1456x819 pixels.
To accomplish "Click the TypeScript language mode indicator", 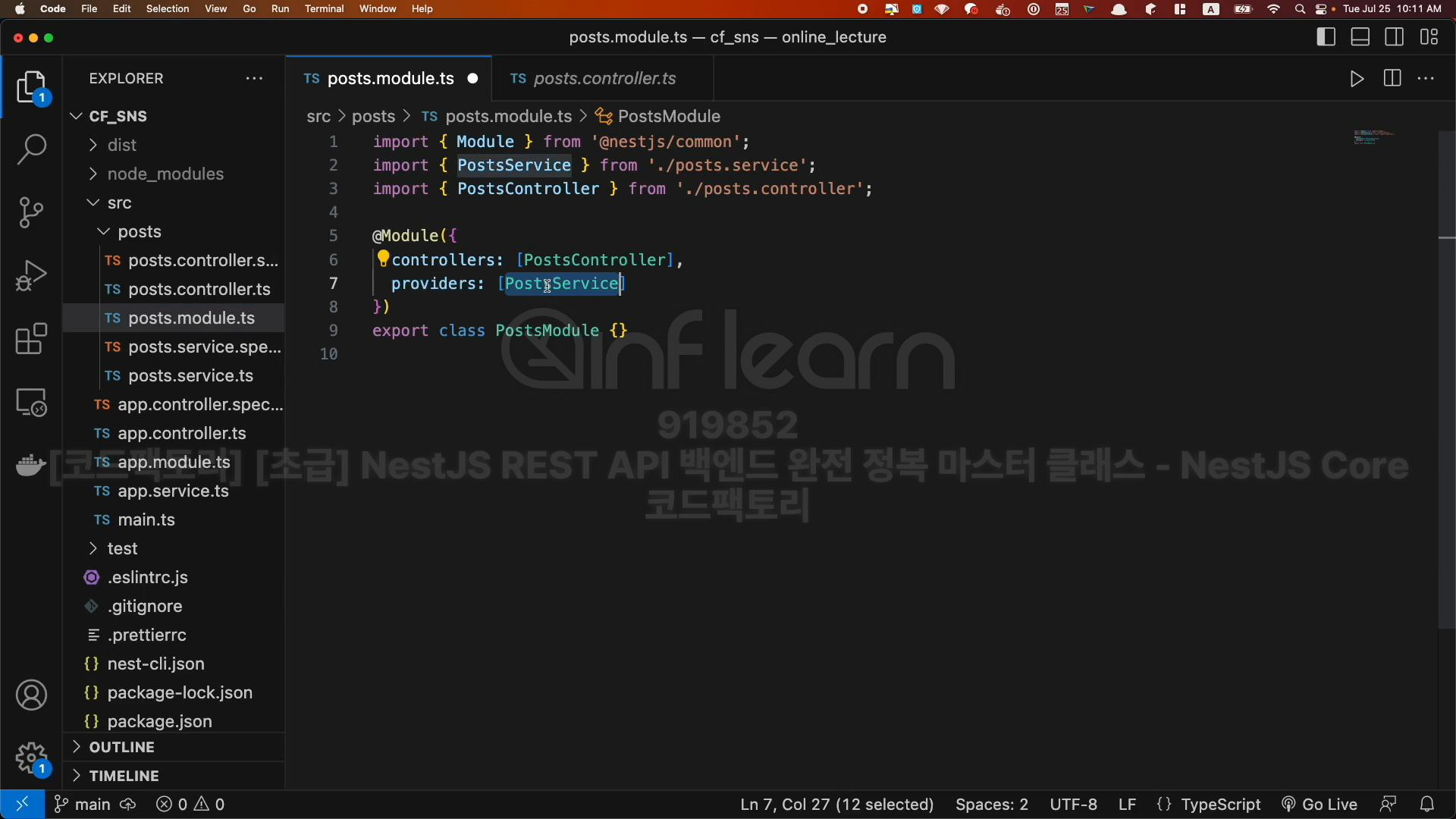I will pos(1219,804).
